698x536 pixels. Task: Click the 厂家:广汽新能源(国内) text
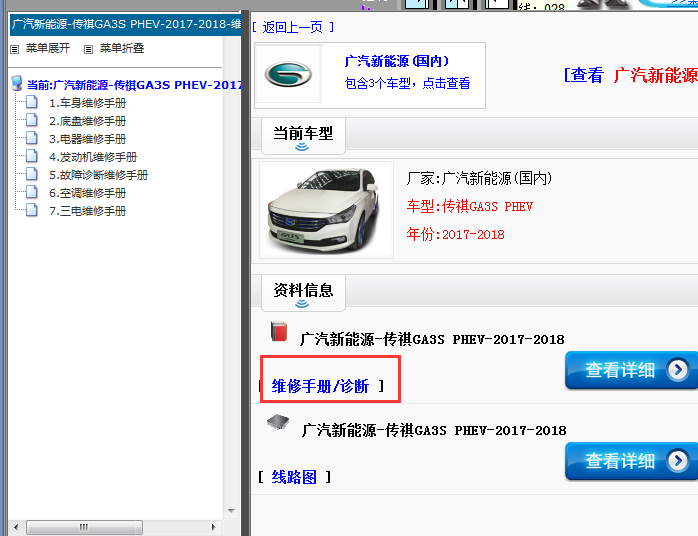[479, 179]
